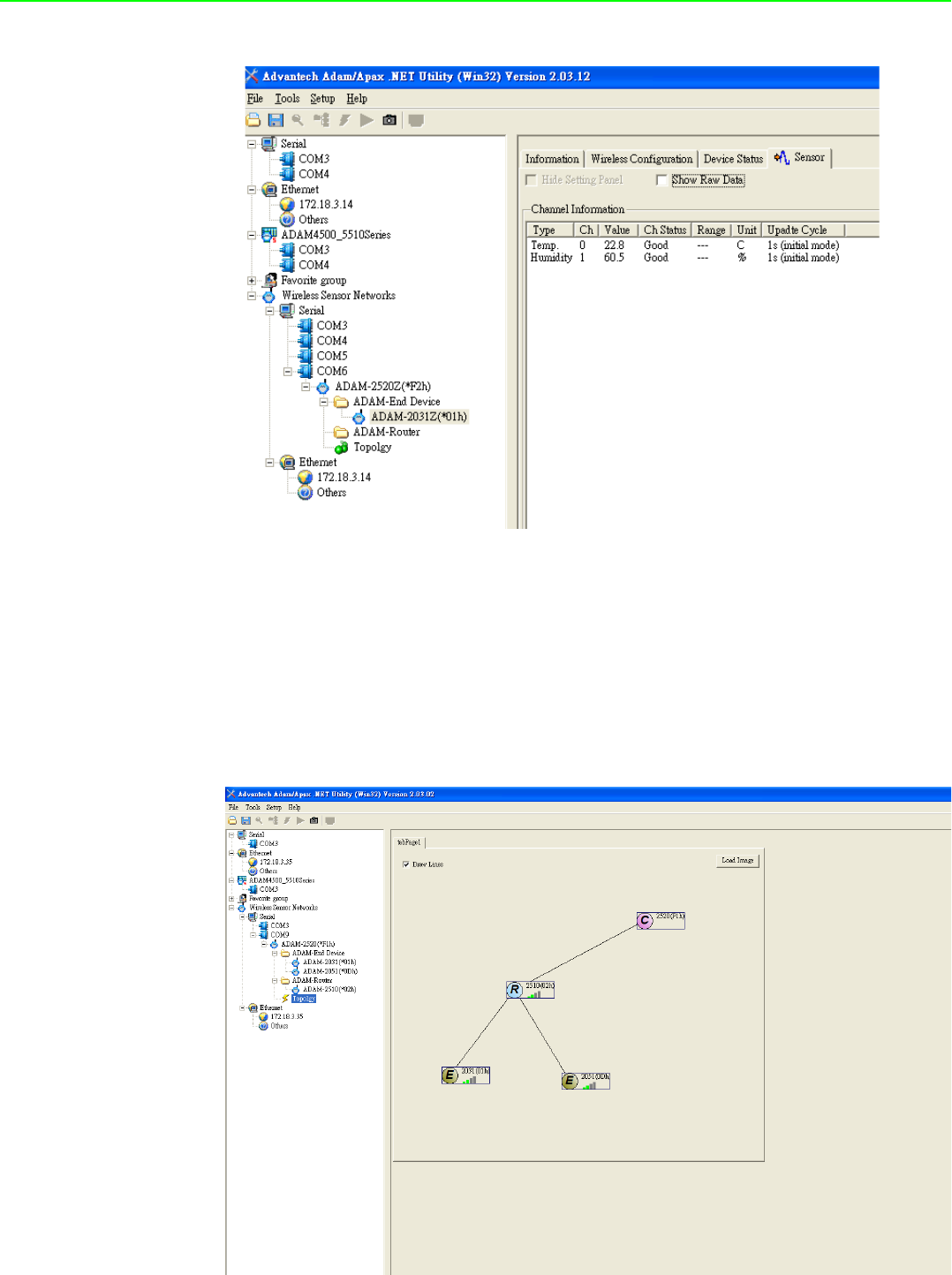Click the gray monitor icon, upper toolbar
This screenshot has width=952, height=1275.
coord(416,120)
